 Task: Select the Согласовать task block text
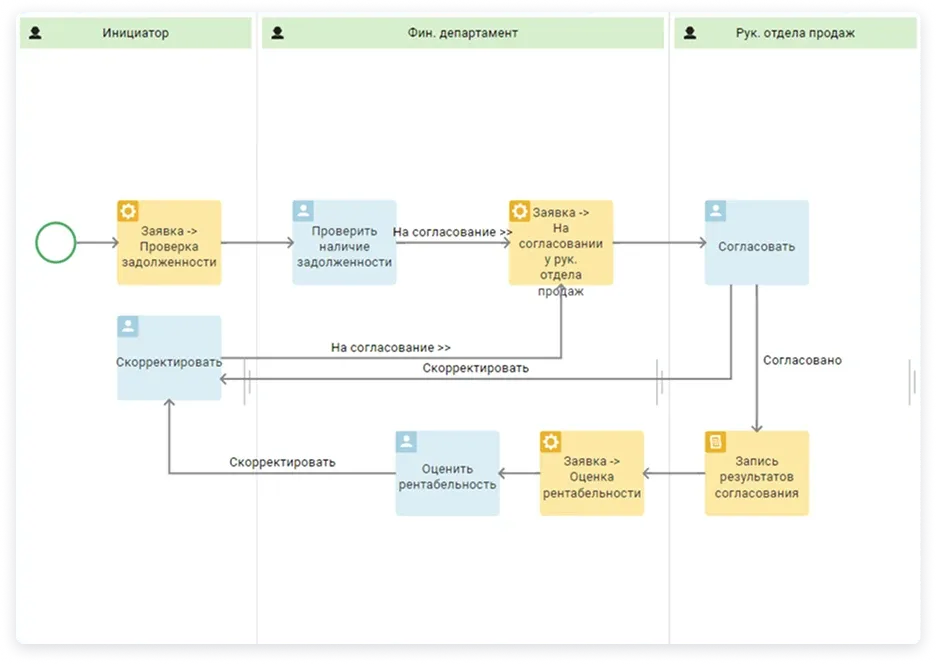(x=756, y=246)
